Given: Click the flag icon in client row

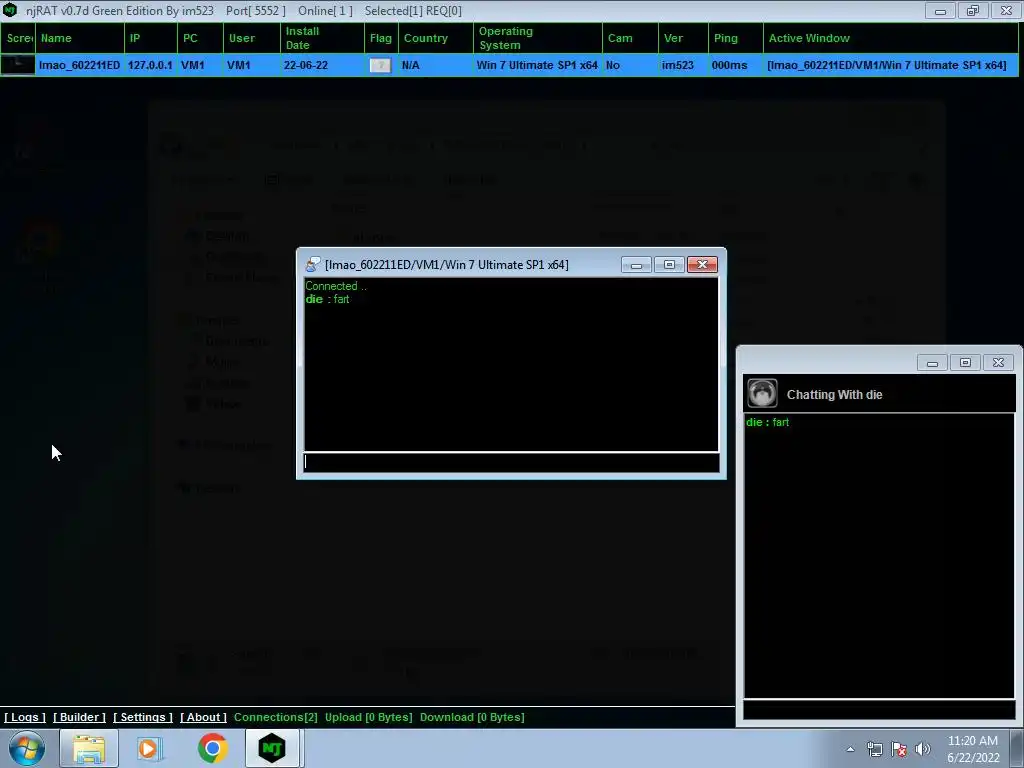Looking at the screenshot, I should (x=380, y=65).
